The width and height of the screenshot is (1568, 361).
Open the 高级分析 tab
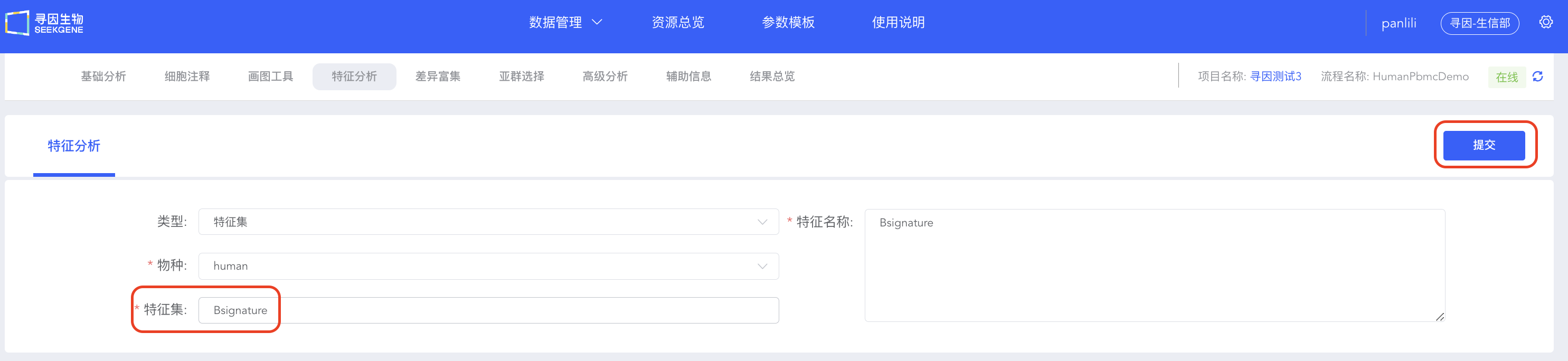pyautogui.click(x=604, y=77)
